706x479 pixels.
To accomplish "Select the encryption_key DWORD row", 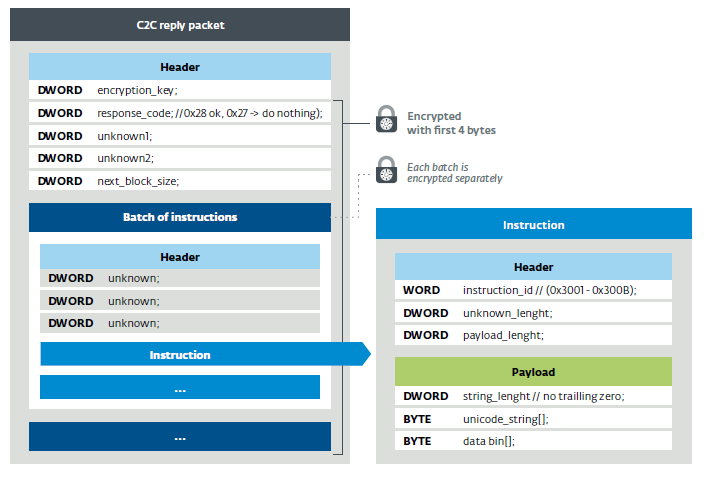I will point(180,90).
